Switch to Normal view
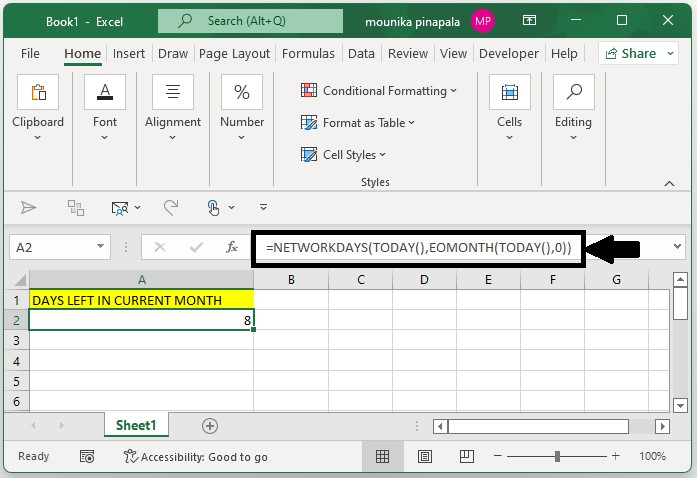The height and width of the screenshot is (478, 697). (x=382, y=456)
